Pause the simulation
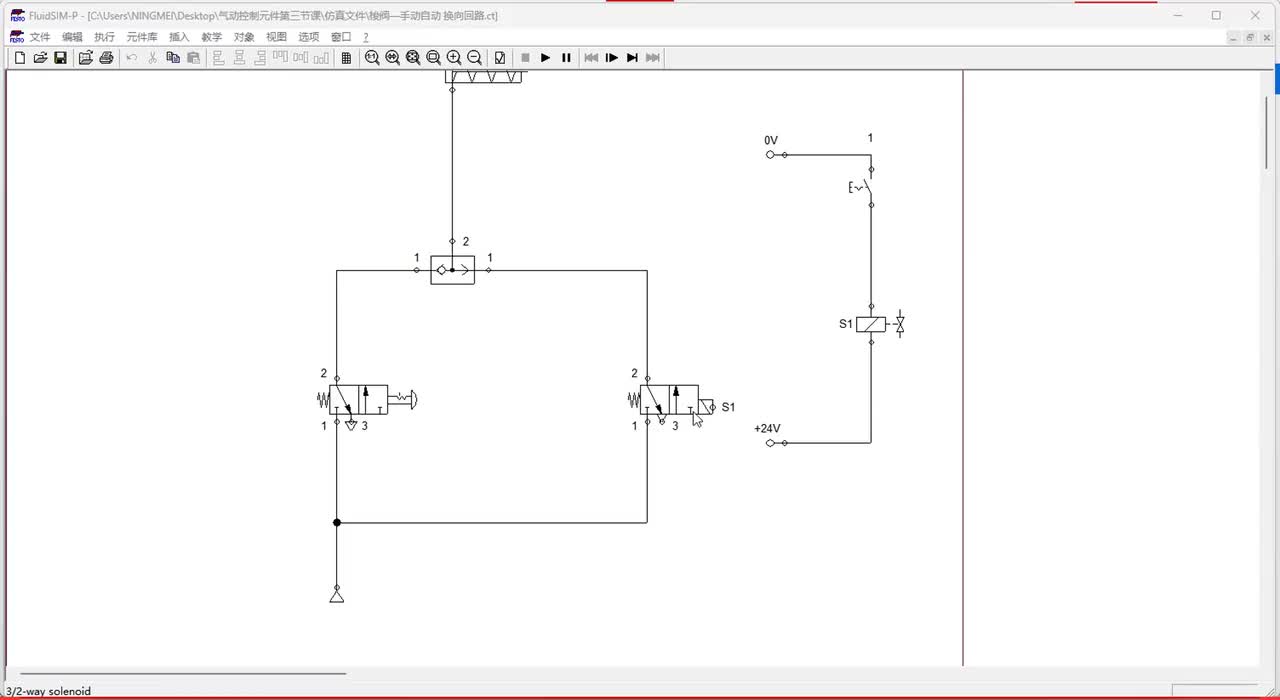Image resolution: width=1280 pixels, height=700 pixels. point(566,58)
